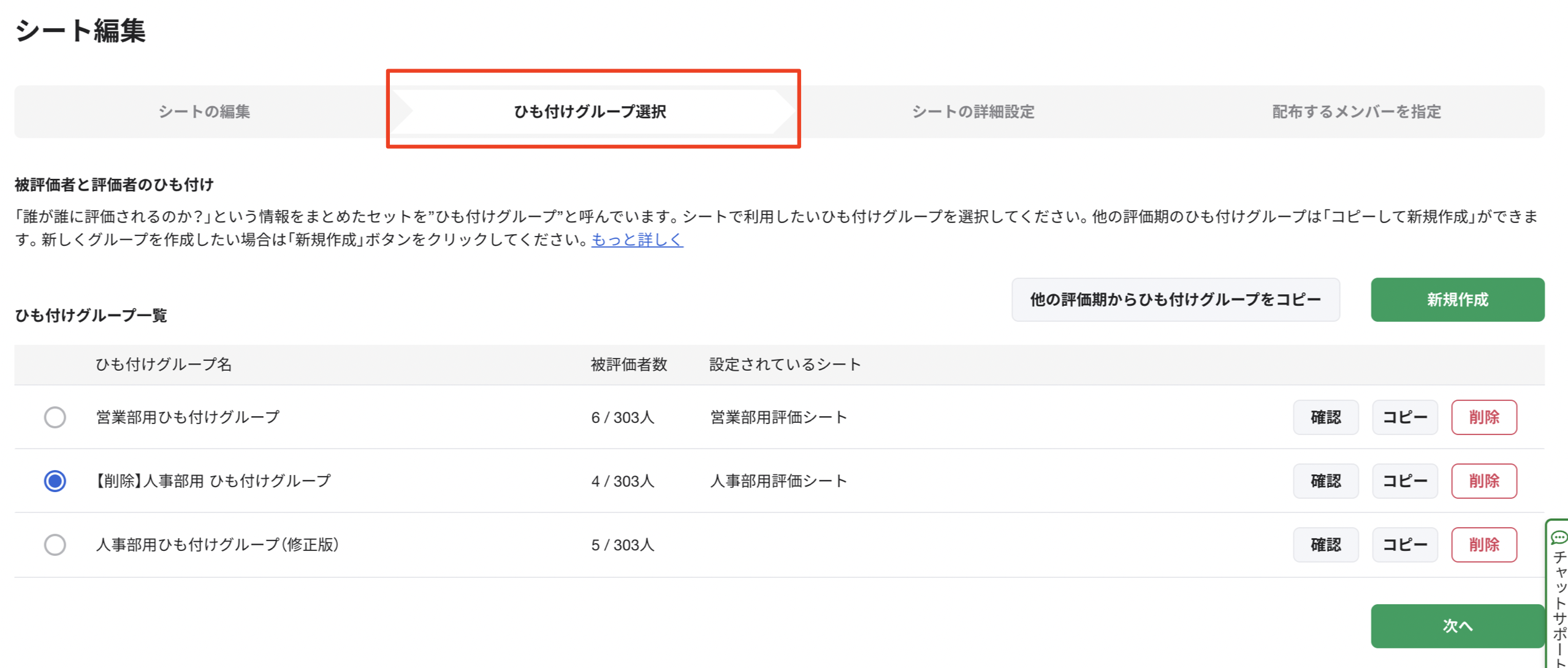The image size is (1568, 668).
Task: Click 確認 for 人事部用ひも付けグループ(修正版)
Action: pos(1325,545)
